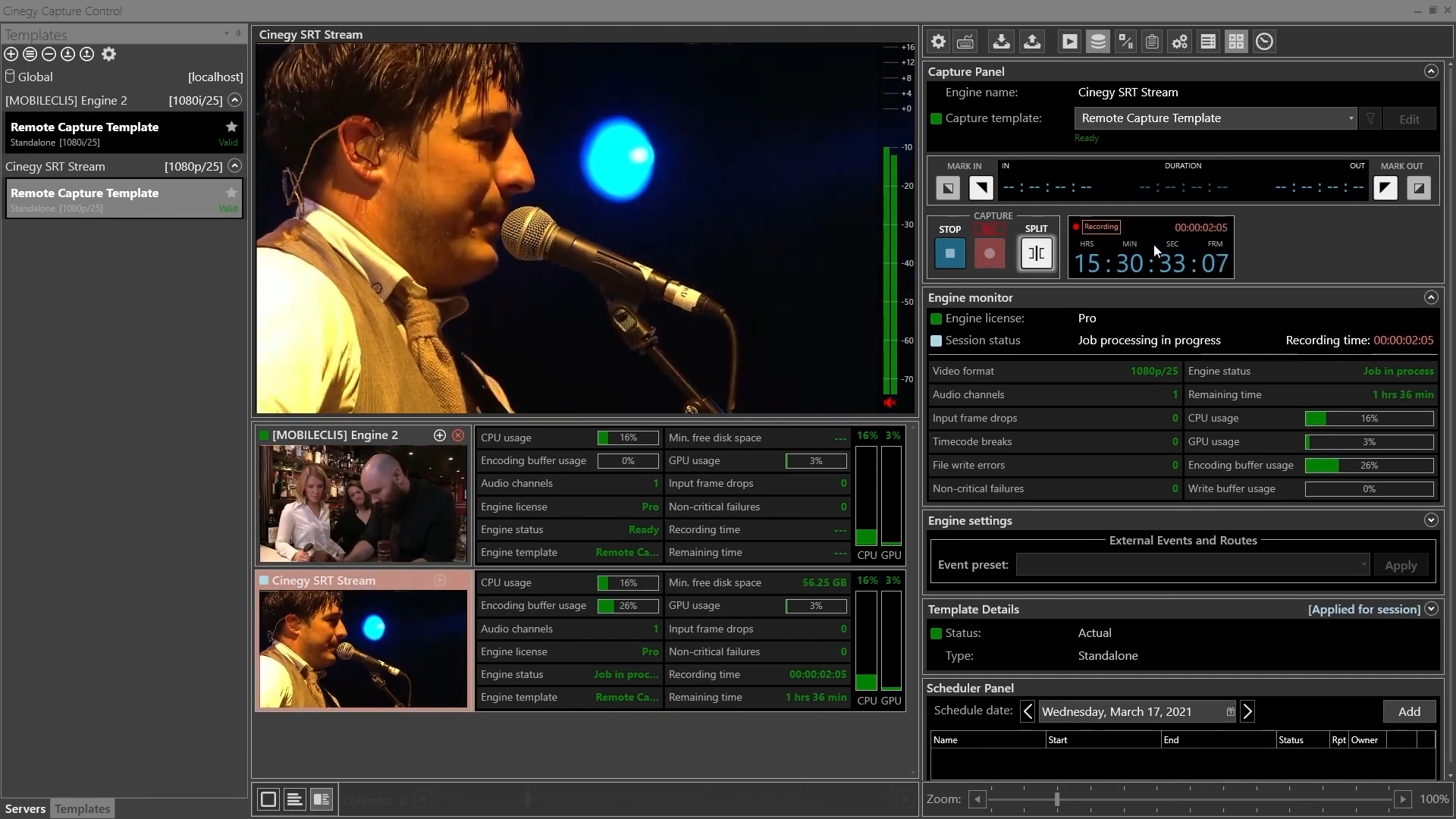Viewport: 1456px width, 819px height.
Task: Open the clipboard toolbar icon
Action: (1152, 42)
